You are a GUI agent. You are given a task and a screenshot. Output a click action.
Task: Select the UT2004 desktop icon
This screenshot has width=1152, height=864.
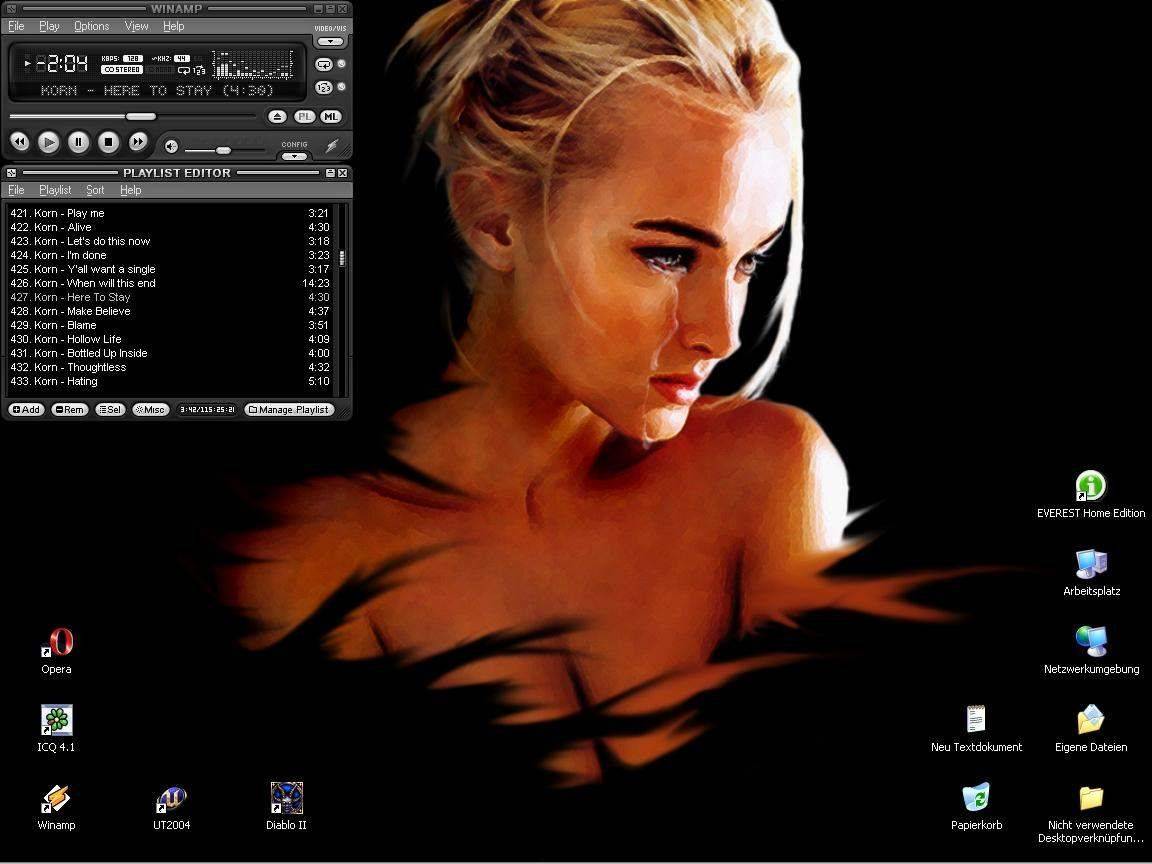point(171,799)
